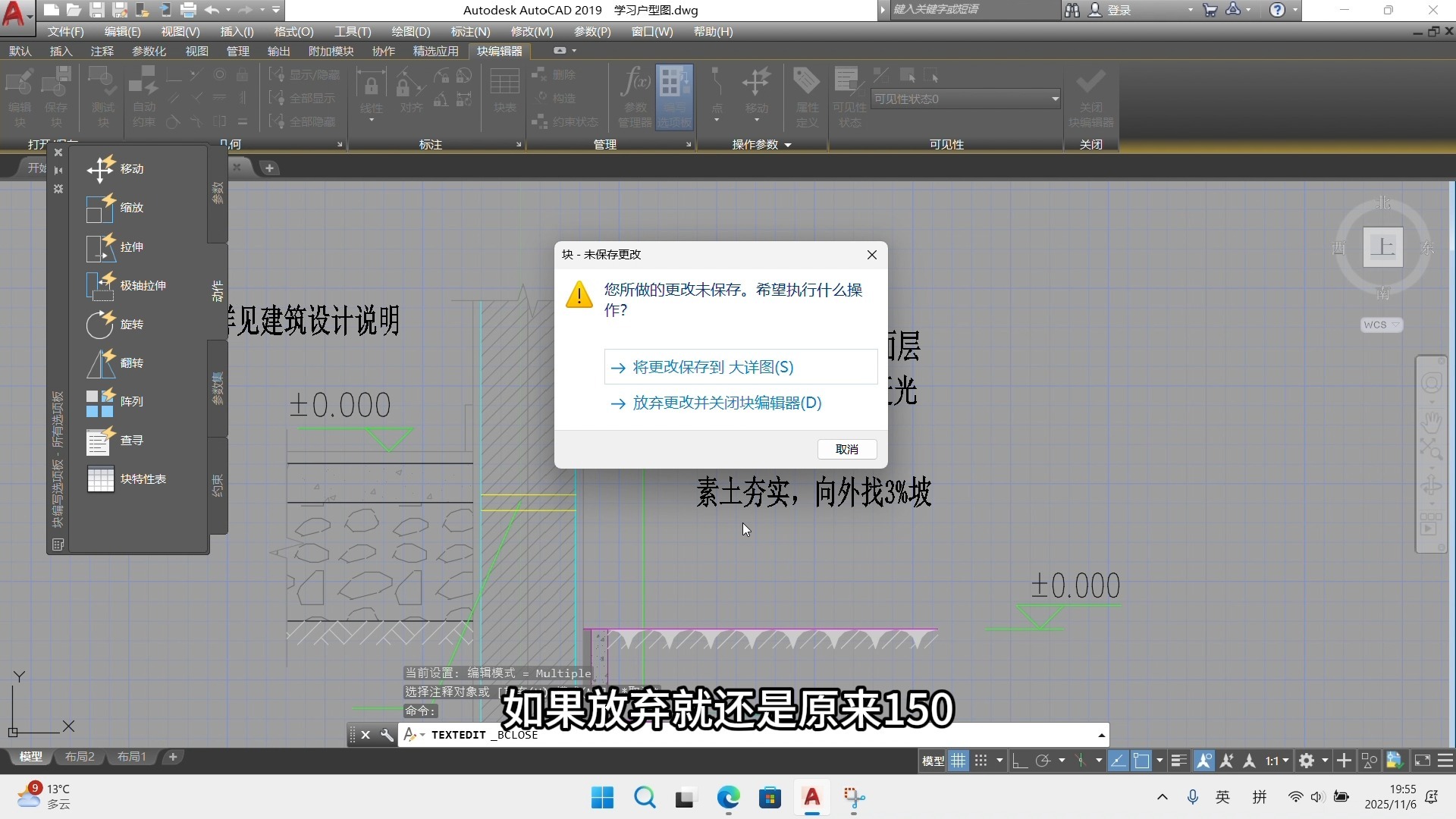
Task: Toggle grid display in the status bar
Action: coord(958,760)
